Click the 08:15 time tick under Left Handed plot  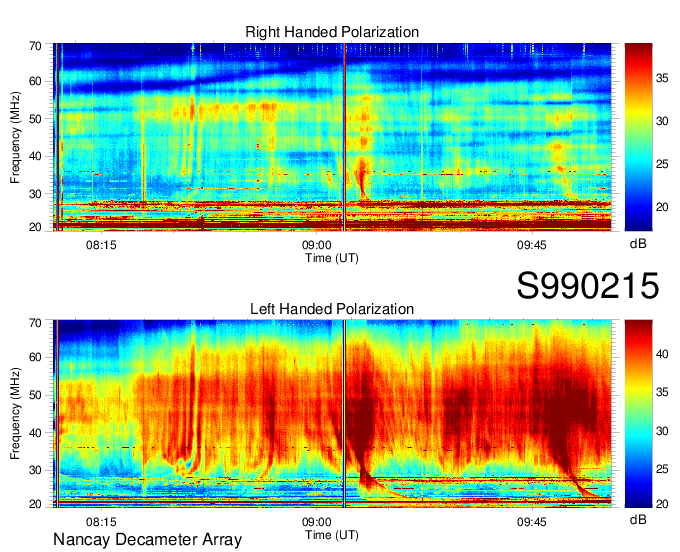click(101, 522)
